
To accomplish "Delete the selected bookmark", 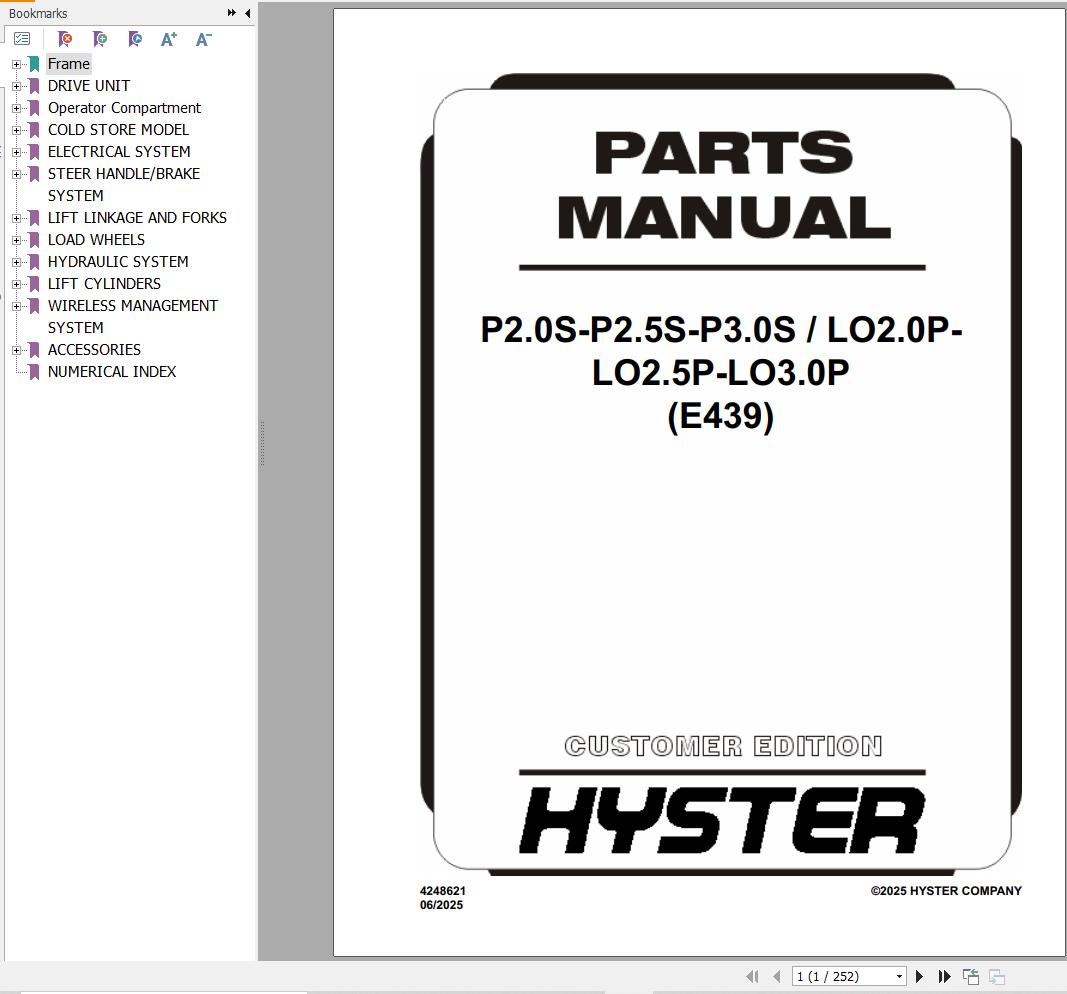I will point(65,39).
